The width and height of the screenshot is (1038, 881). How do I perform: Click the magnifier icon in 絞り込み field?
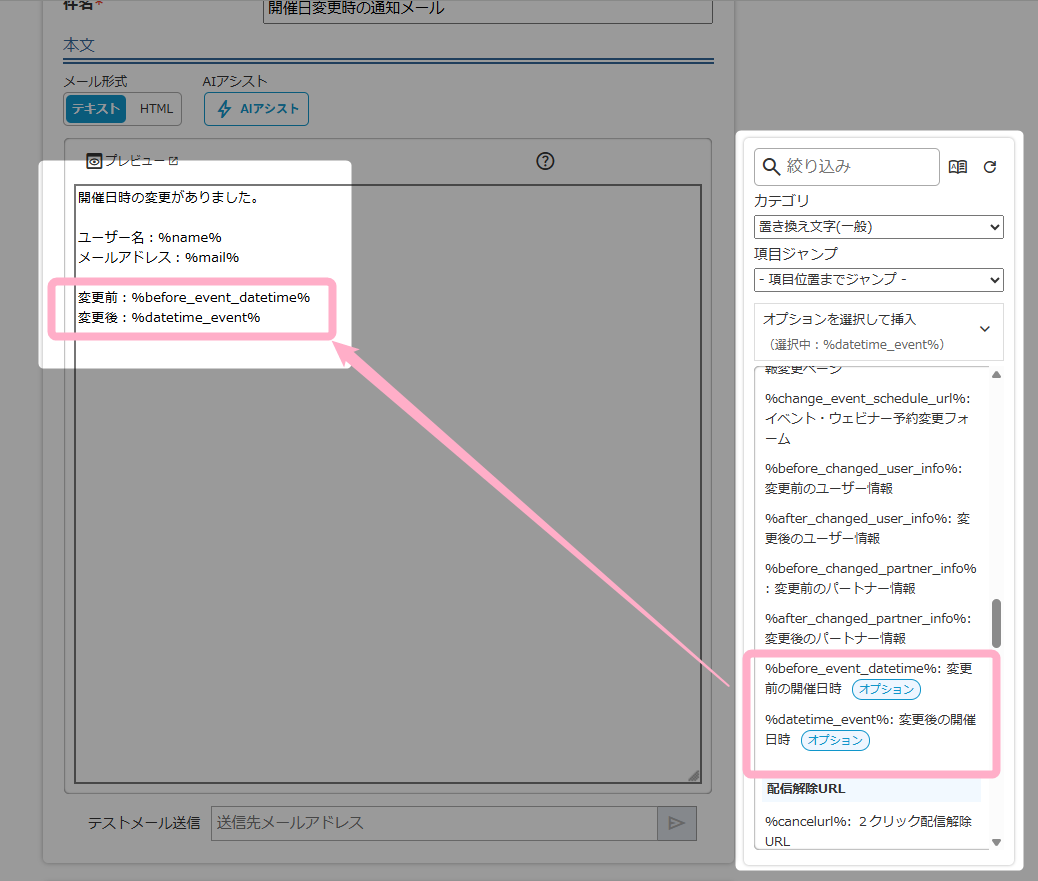pyautogui.click(x=771, y=167)
